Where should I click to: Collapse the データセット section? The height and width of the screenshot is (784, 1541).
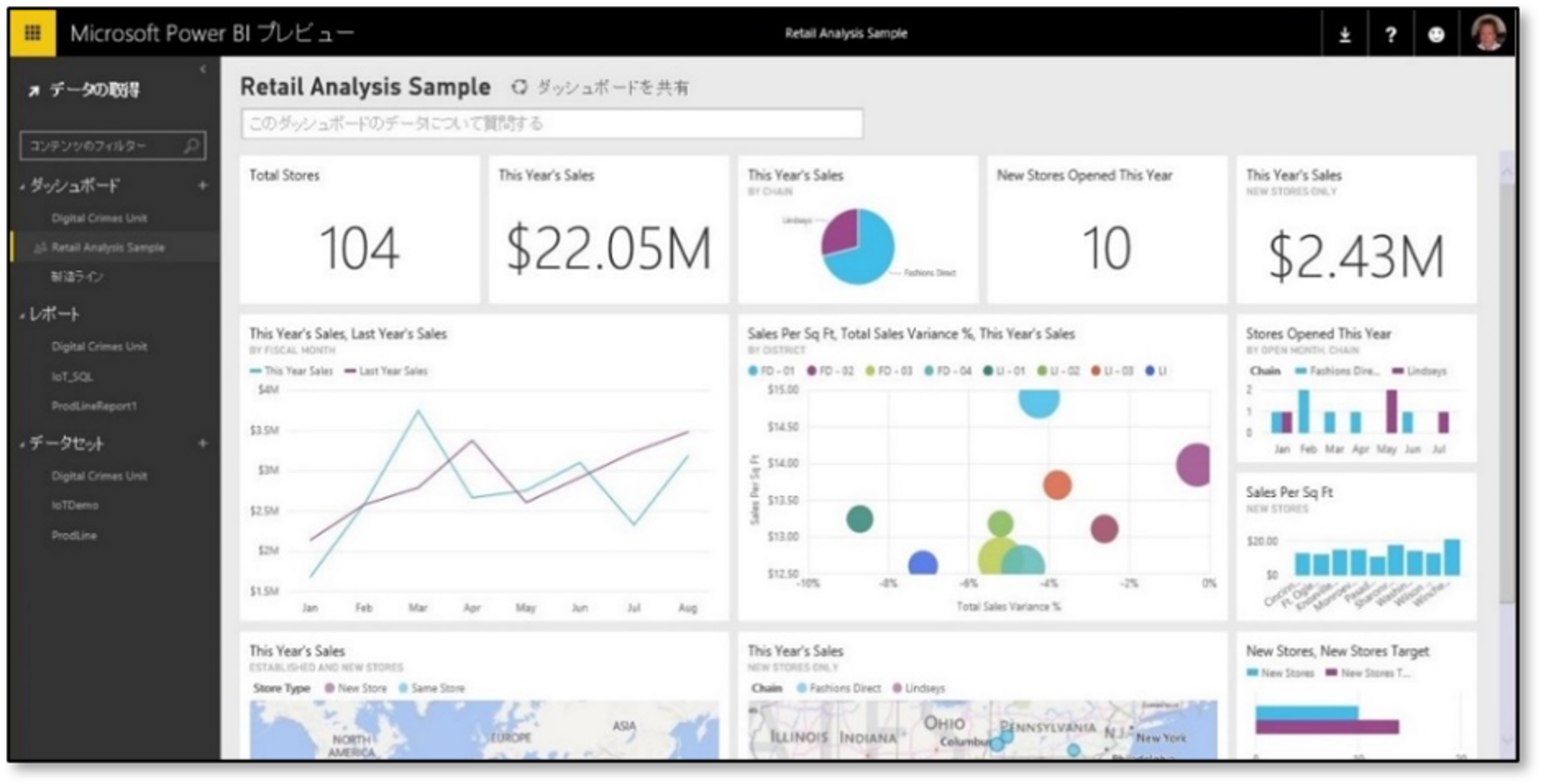[x=22, y=443]
